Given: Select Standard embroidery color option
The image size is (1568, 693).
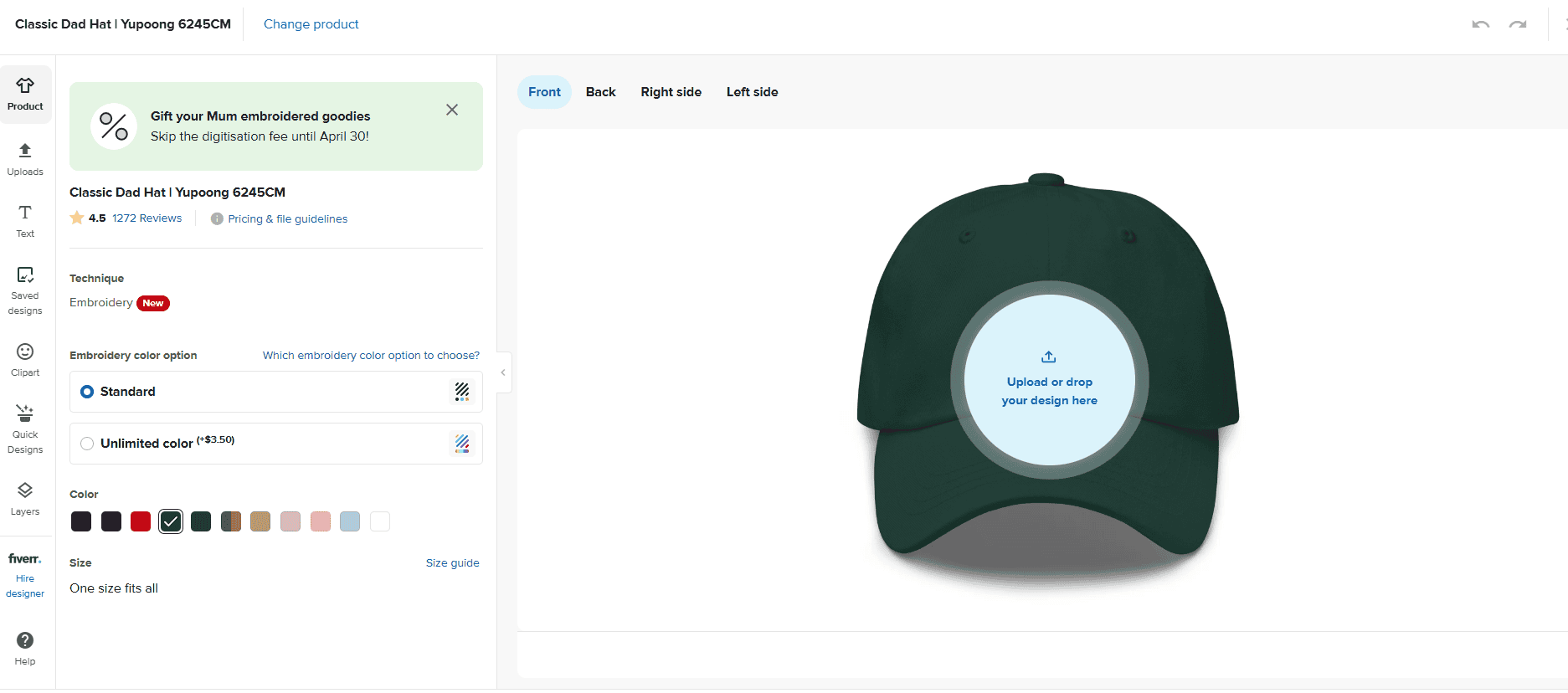Looking at the screenshot, I should point(87,392).
